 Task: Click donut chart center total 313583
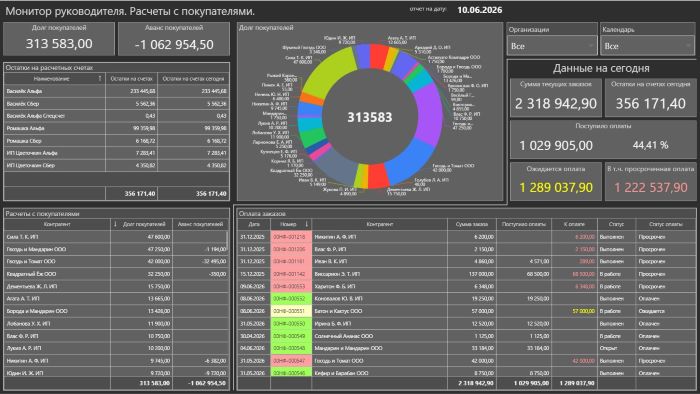pyautogui.click(x=370, y=117)
